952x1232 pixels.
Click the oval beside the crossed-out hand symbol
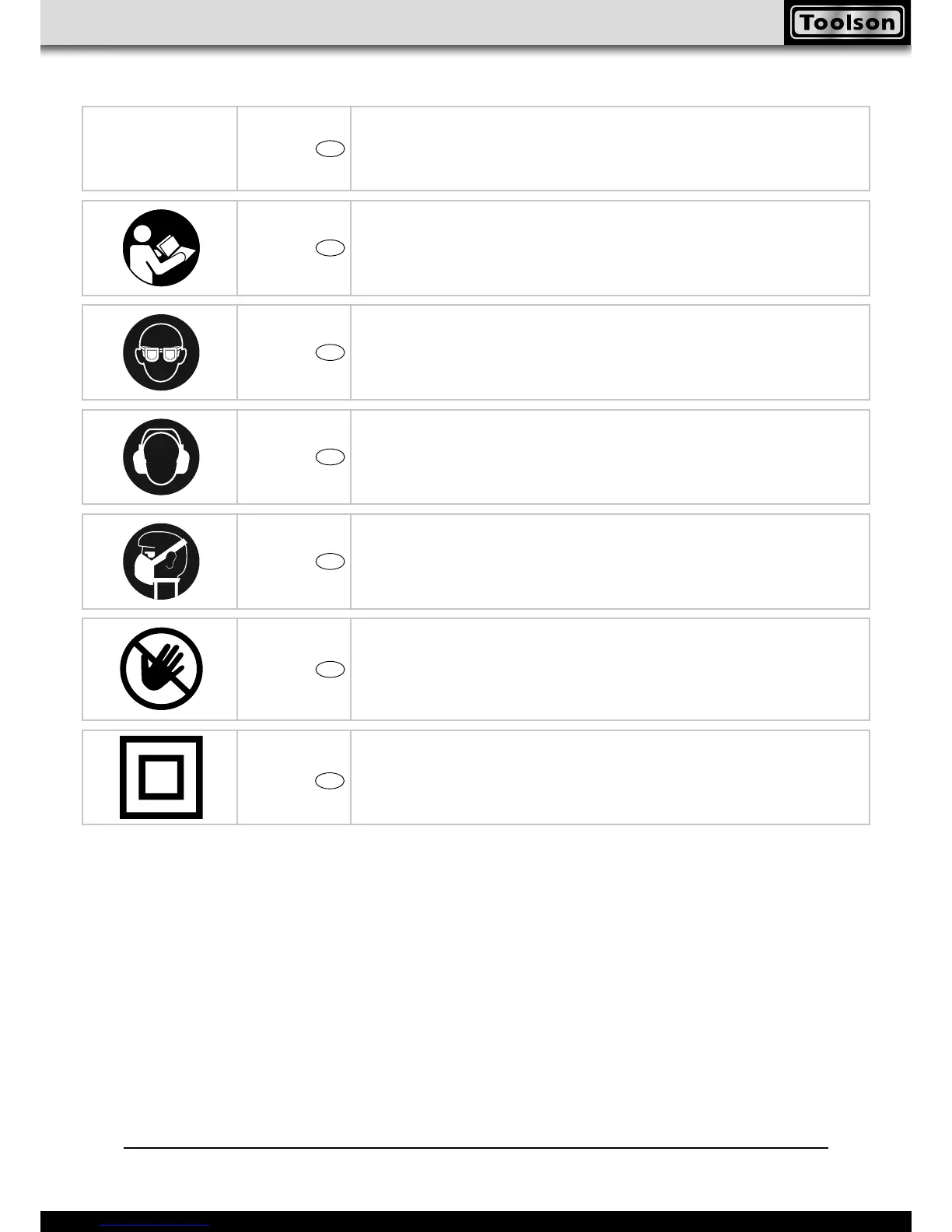pos(331,670)
